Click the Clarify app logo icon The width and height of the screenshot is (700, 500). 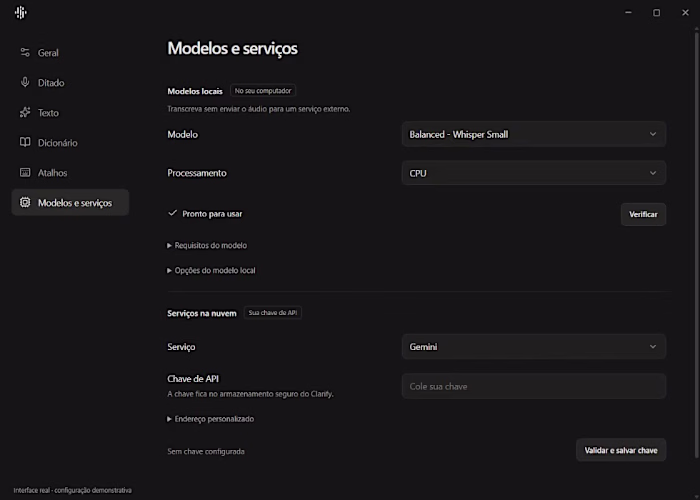pyautogui.click(x=21, y=12)
